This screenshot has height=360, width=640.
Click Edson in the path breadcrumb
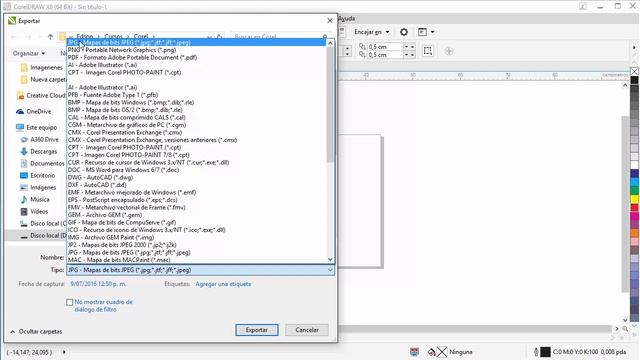tap(84, 36)
